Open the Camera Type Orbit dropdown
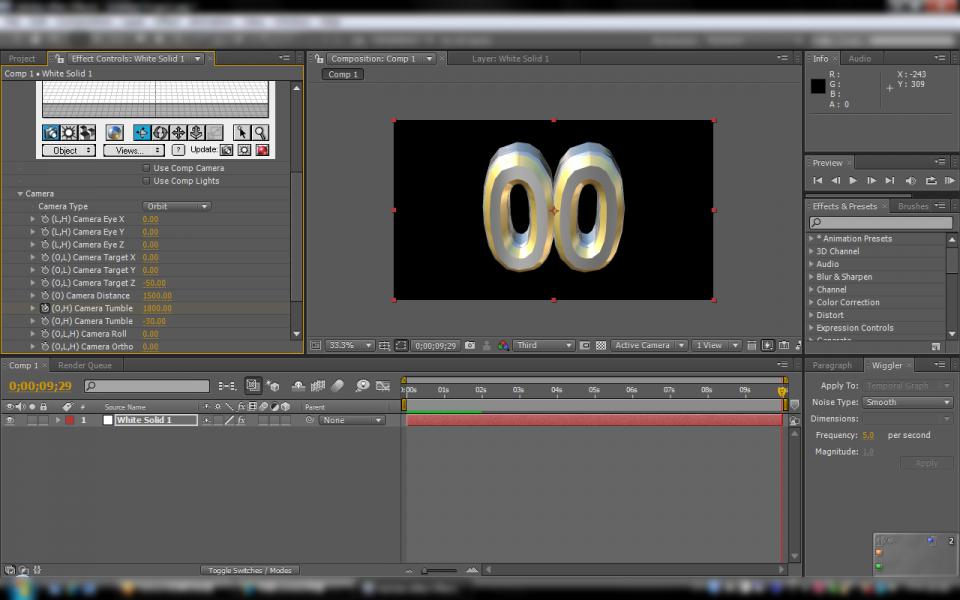Screen dimensions: 960x600 pyautogui.click(x=176, y=207)
